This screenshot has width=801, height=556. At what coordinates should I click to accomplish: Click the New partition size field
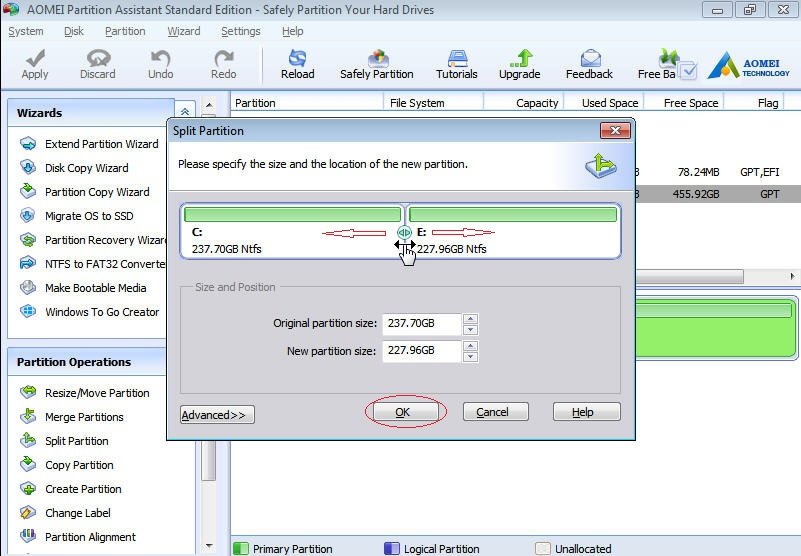point(422,351)
